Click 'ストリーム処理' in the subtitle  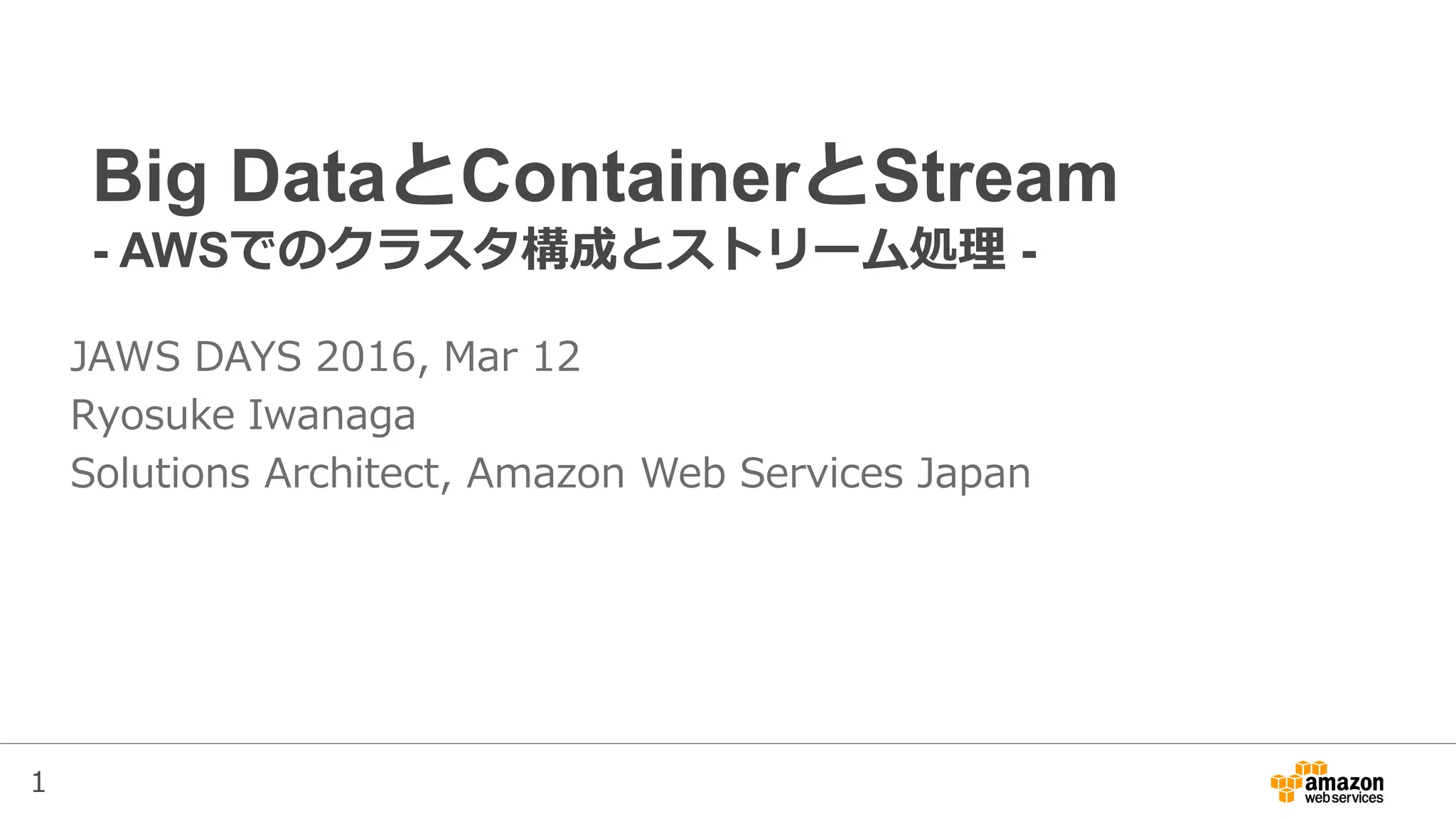pos(835,251)
